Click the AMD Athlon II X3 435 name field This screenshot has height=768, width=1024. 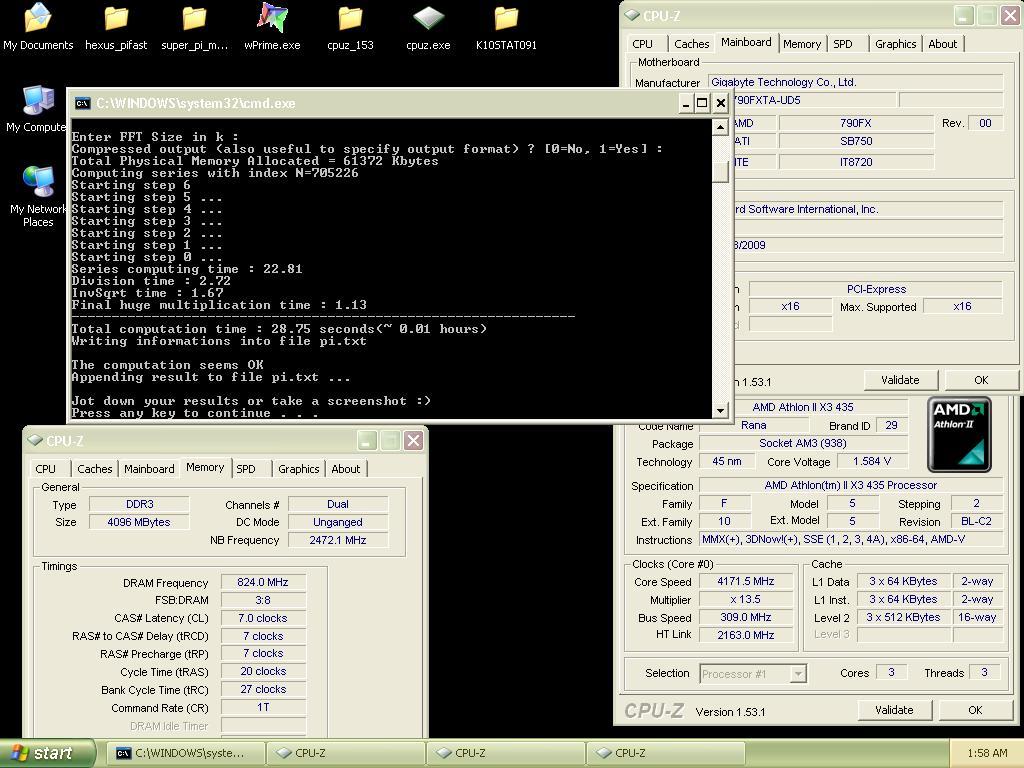803,407
